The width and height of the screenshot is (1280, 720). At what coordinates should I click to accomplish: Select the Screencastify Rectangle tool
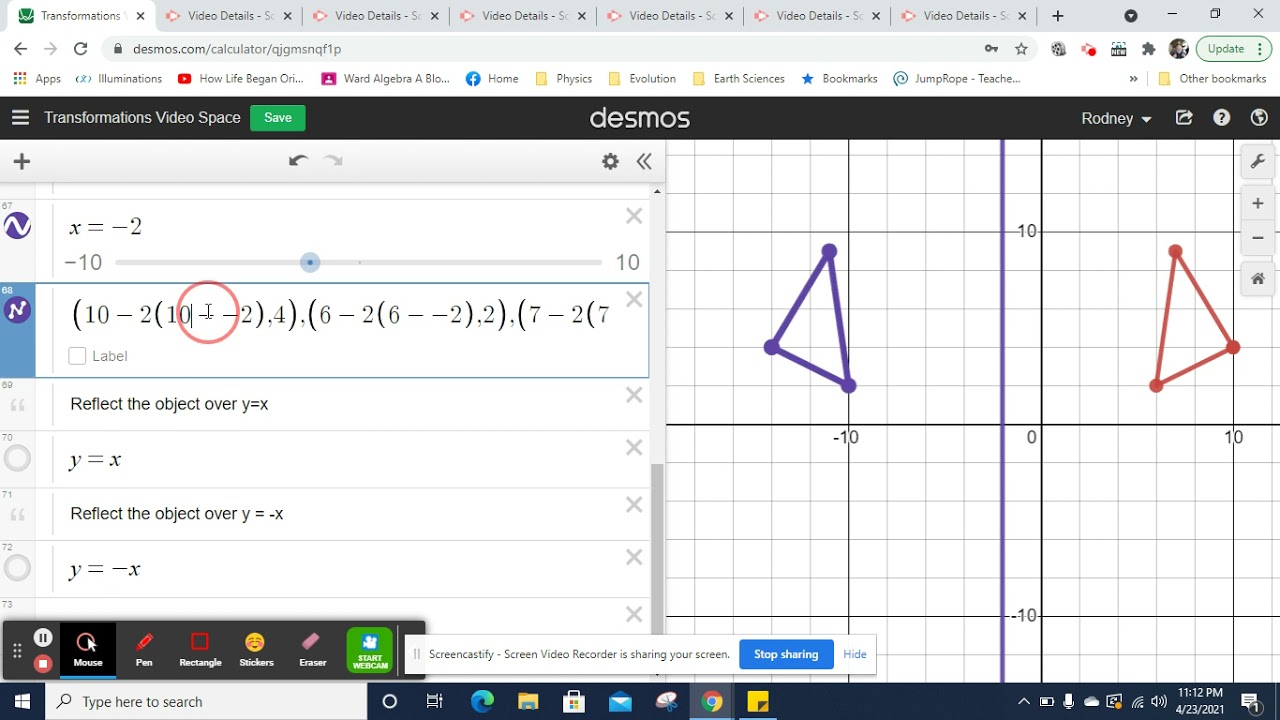[200, 648]
